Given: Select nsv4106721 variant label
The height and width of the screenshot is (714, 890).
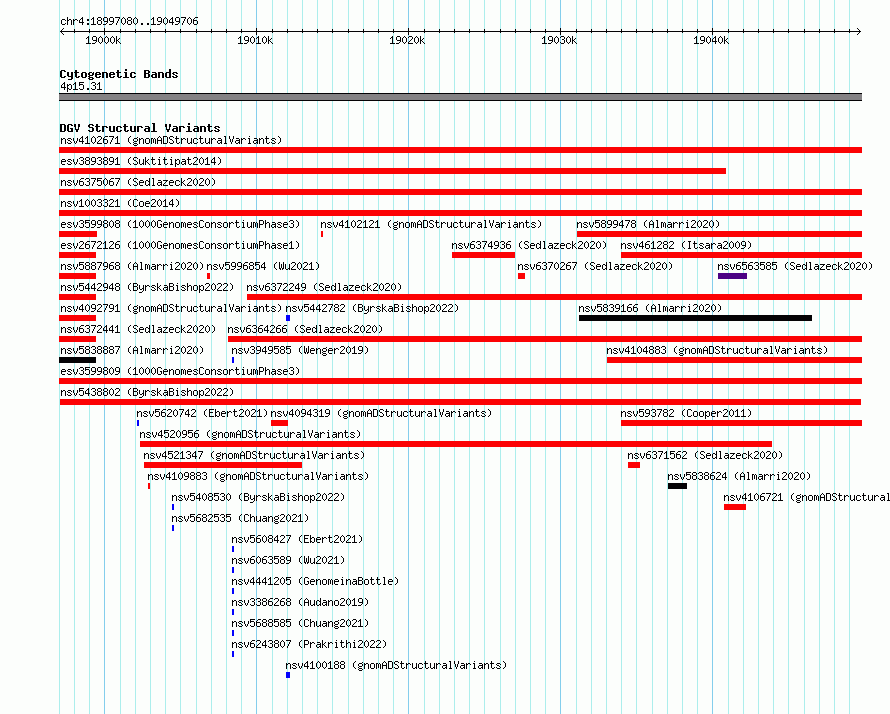Looking at the screenshot, I should click(807, 497).
